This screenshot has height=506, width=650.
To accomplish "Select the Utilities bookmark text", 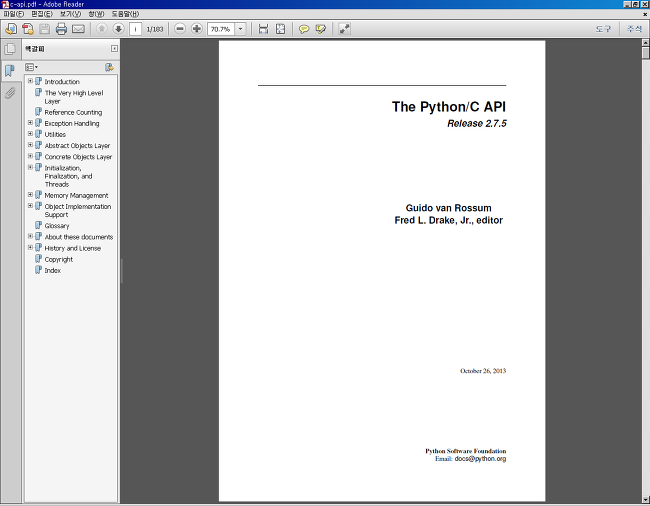I will pyautogui.click(x=55, y=134).
